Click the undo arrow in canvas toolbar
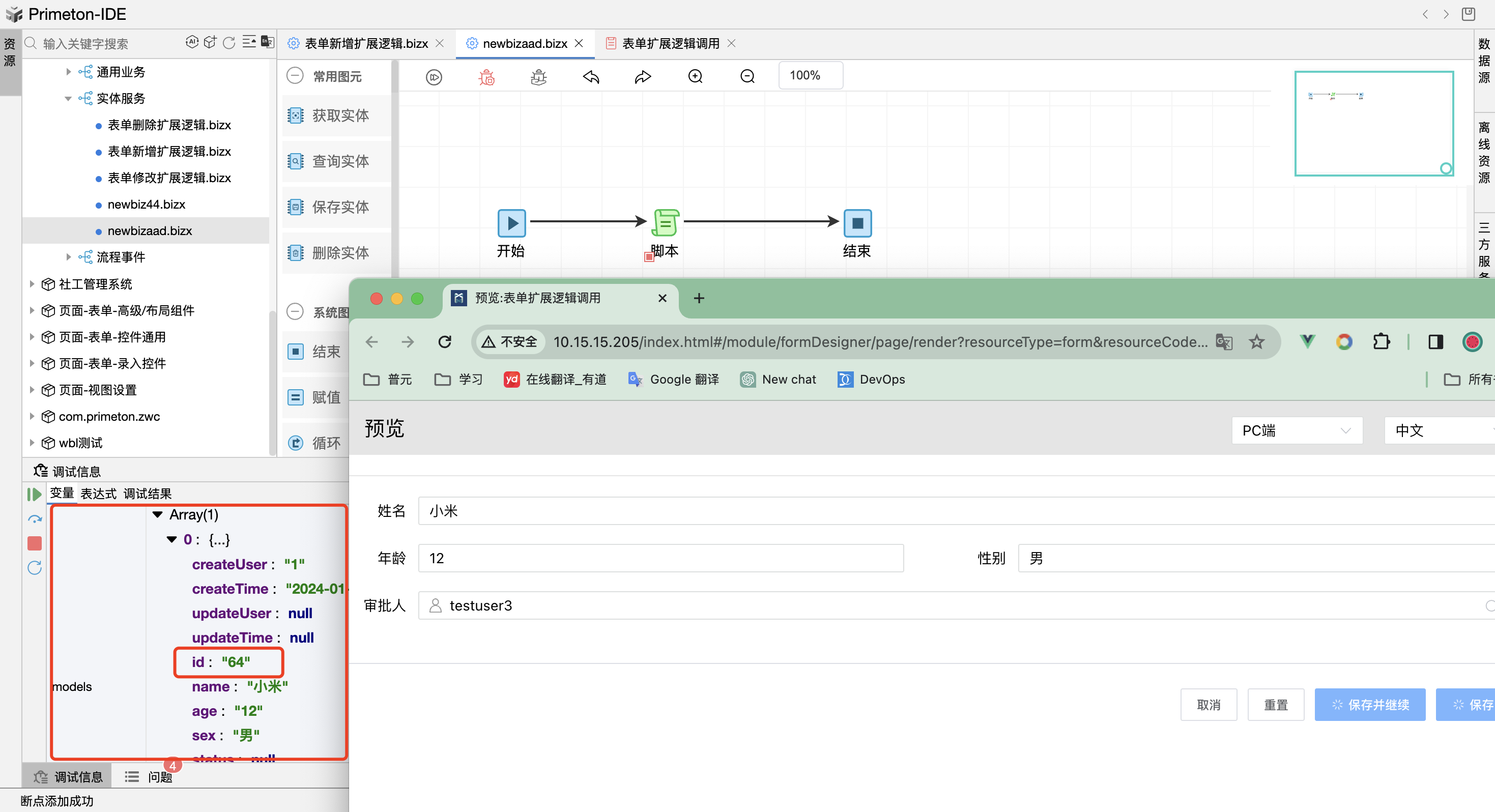1495x812 pixels. 591,77
